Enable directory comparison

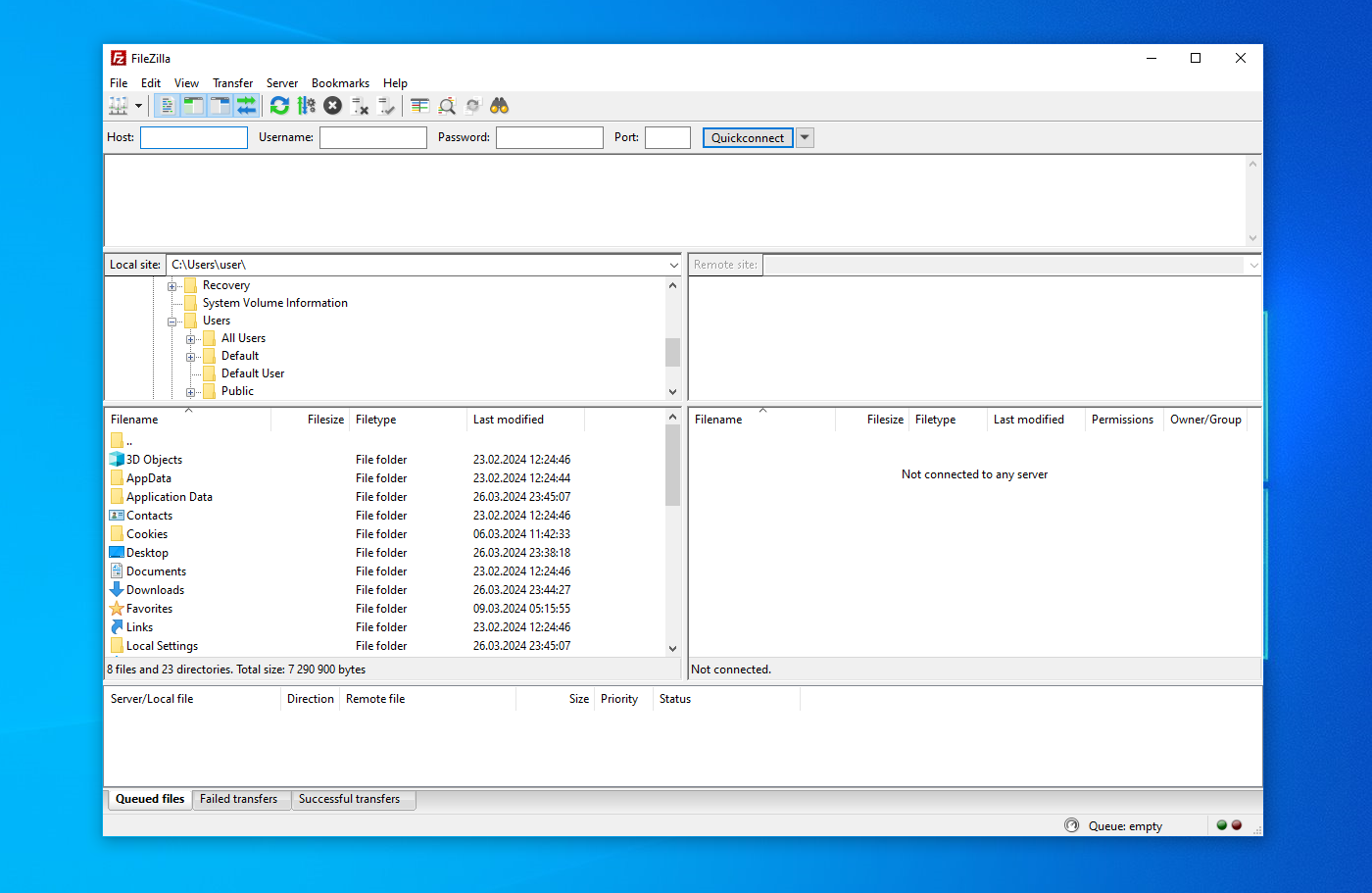coord(447,105)
